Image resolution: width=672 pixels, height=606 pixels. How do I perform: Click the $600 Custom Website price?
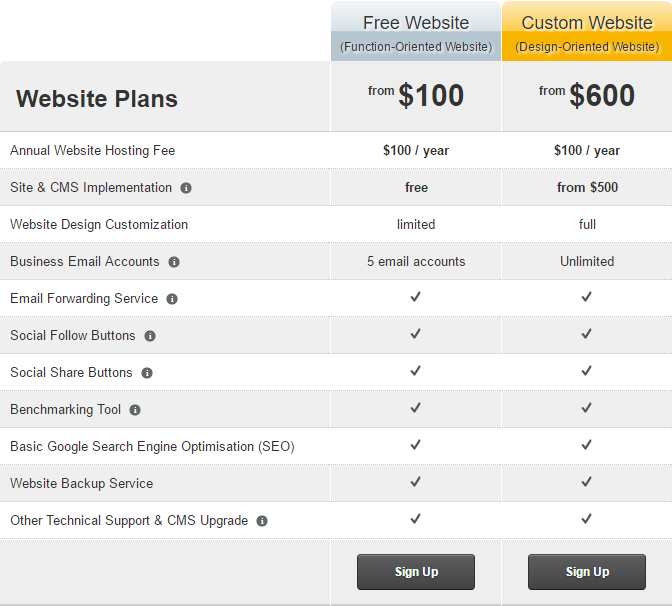601,95
